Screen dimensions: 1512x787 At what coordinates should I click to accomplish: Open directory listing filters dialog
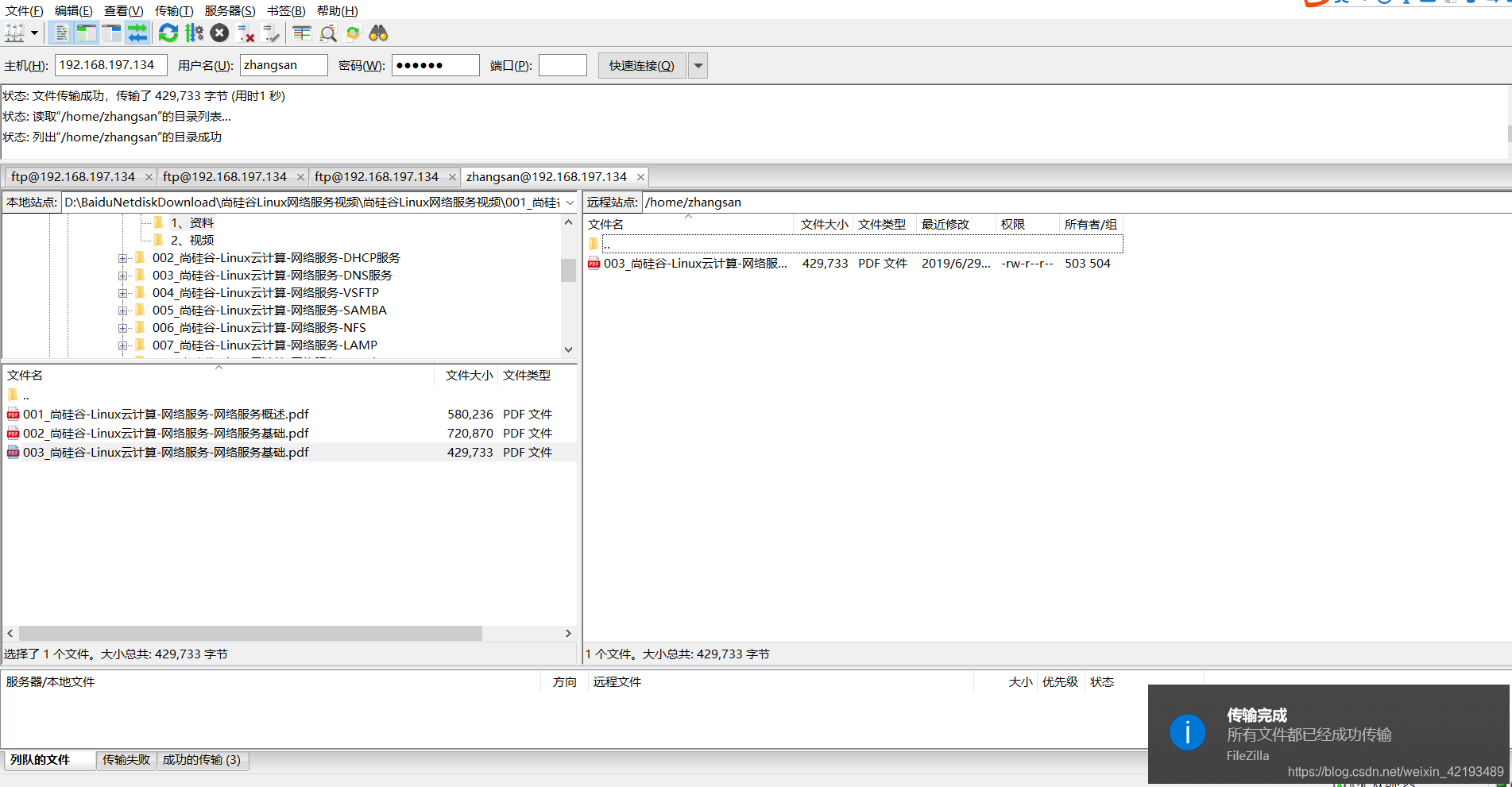coord(302,33)
